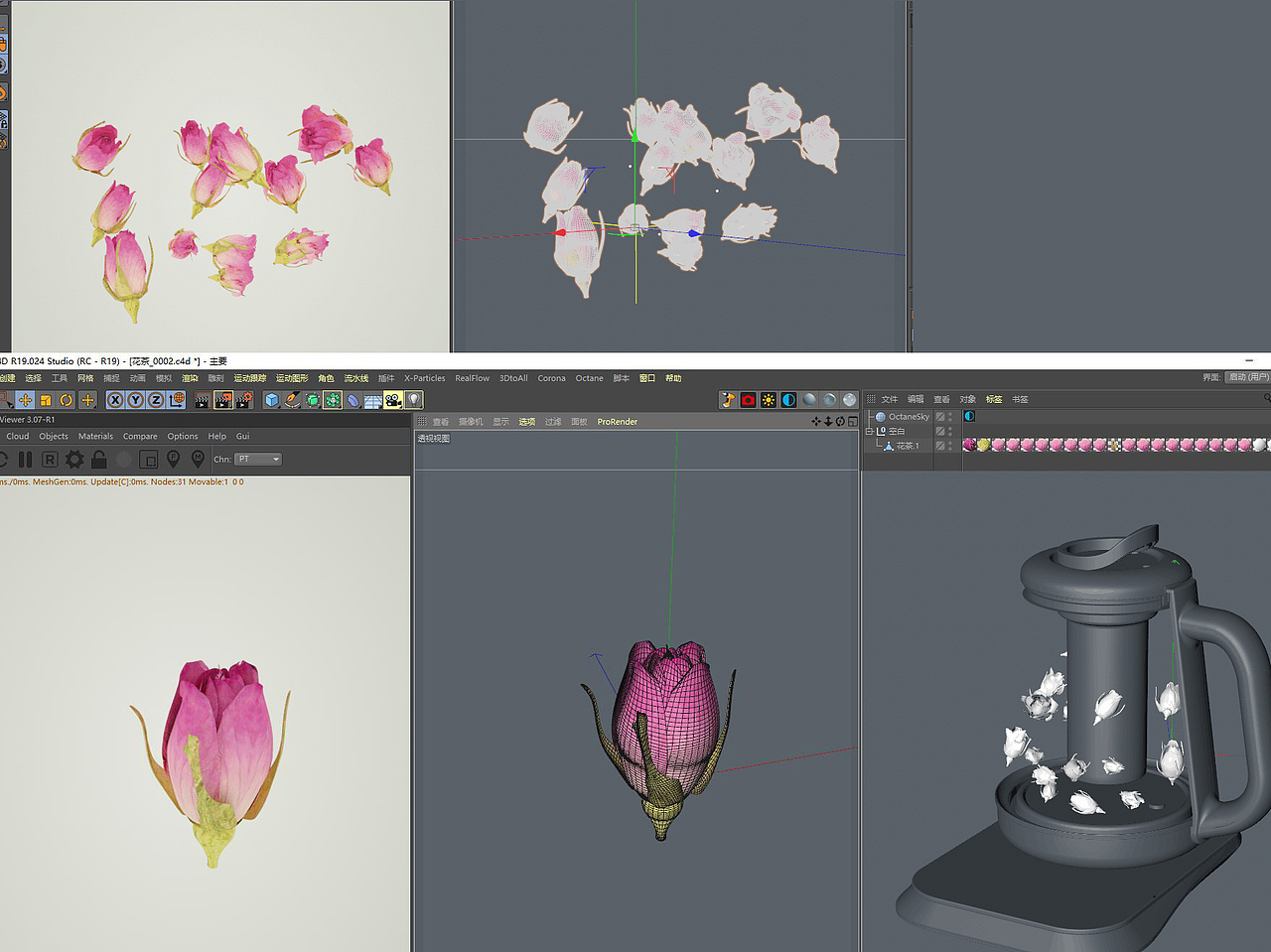Click white material tag on 花茶.1

click(x=1259, y=445)
